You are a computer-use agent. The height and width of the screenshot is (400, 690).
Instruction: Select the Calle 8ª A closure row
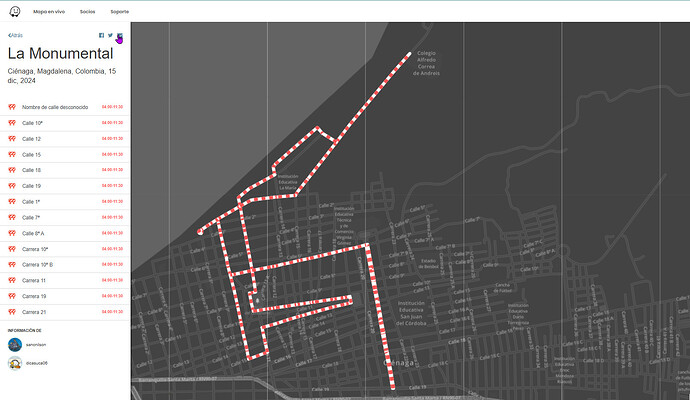point(34,233)
